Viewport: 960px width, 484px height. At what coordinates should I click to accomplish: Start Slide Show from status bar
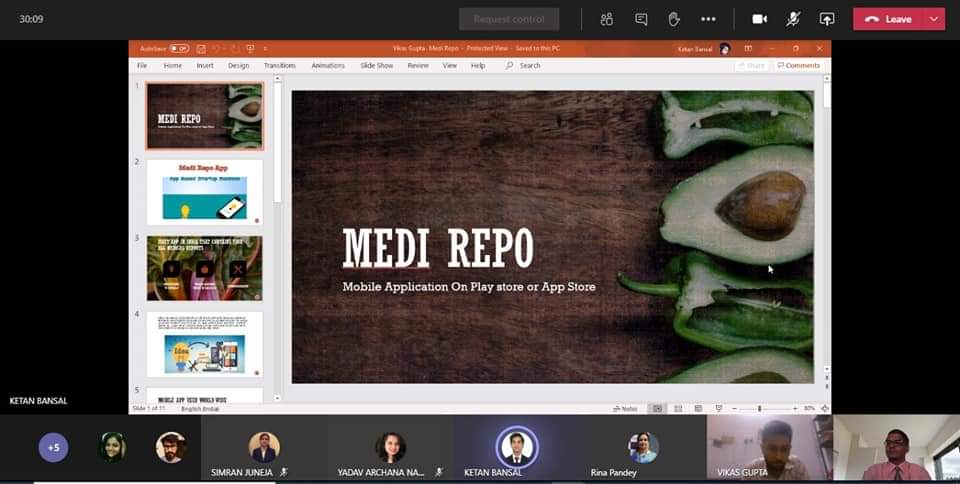pos(719,408)
